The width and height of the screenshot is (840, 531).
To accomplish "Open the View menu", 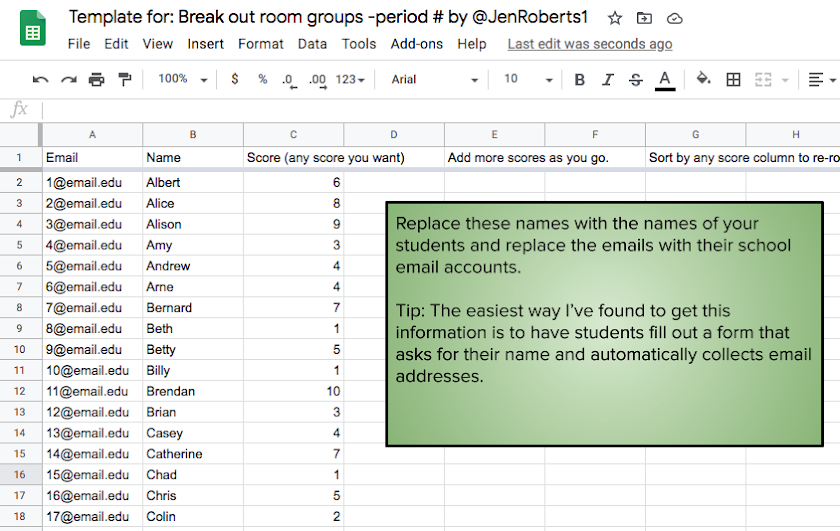I will point(158,44).
